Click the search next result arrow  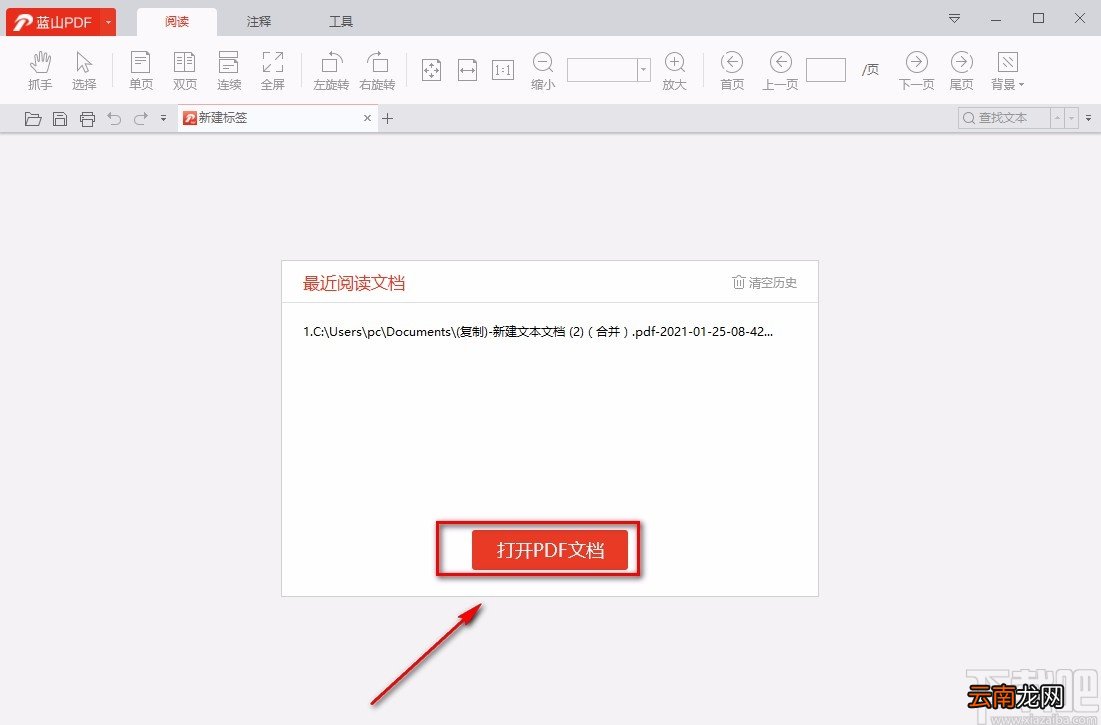(x=1072, y=118)
